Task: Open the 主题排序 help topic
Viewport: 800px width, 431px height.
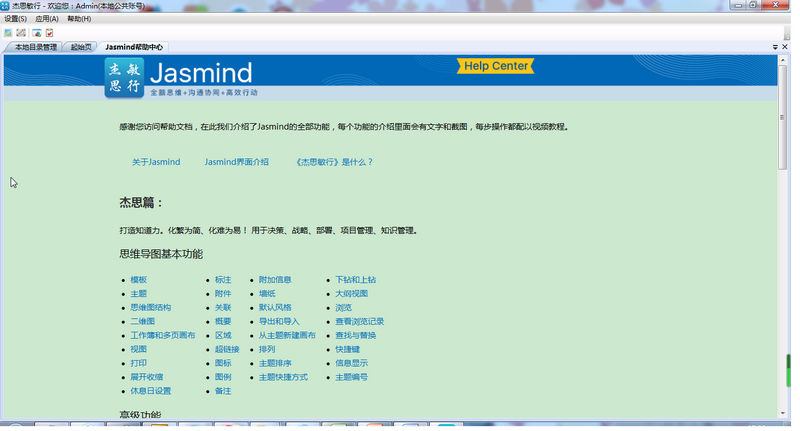Action: (275, 363)
